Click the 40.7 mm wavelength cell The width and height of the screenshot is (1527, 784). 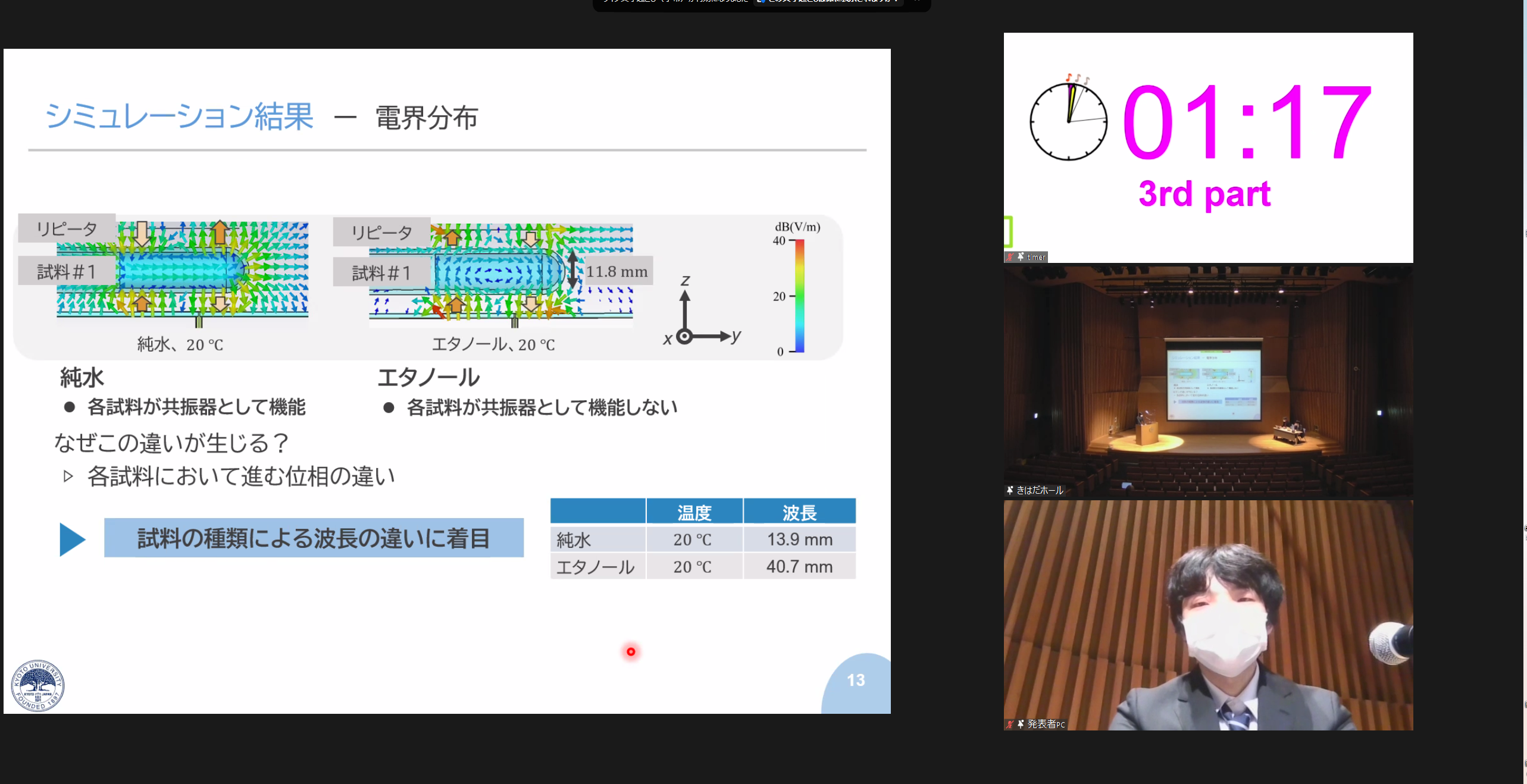tap(800, 566)
